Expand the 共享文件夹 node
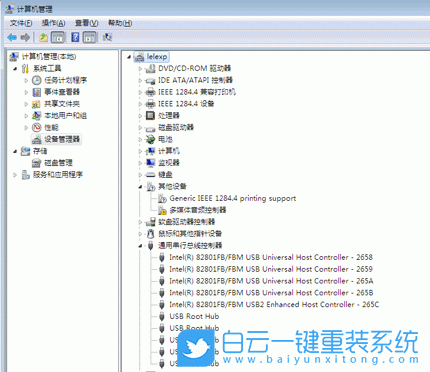 pos(26,104)
